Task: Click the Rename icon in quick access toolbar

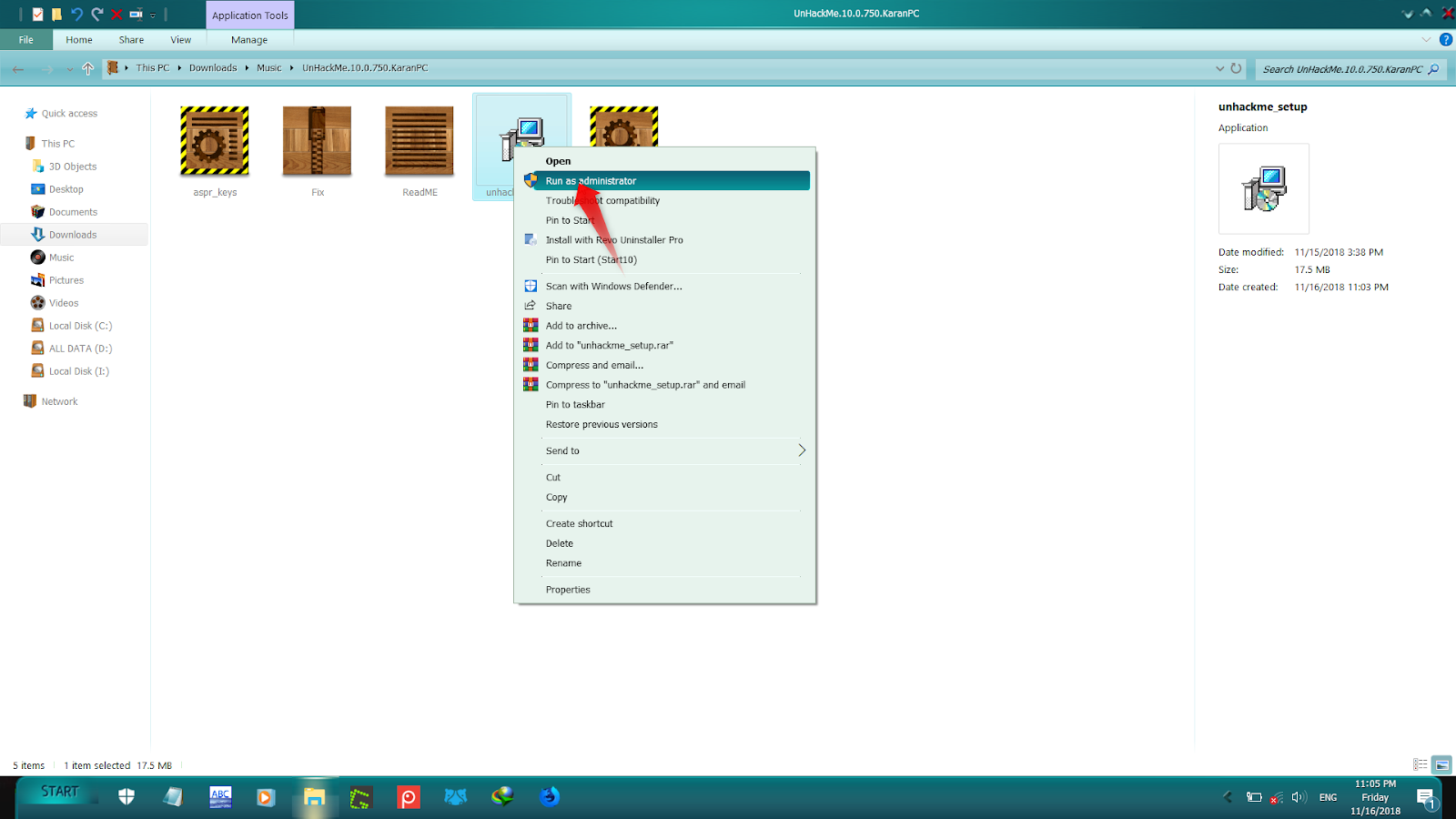Action: click(x=136, y=14)
